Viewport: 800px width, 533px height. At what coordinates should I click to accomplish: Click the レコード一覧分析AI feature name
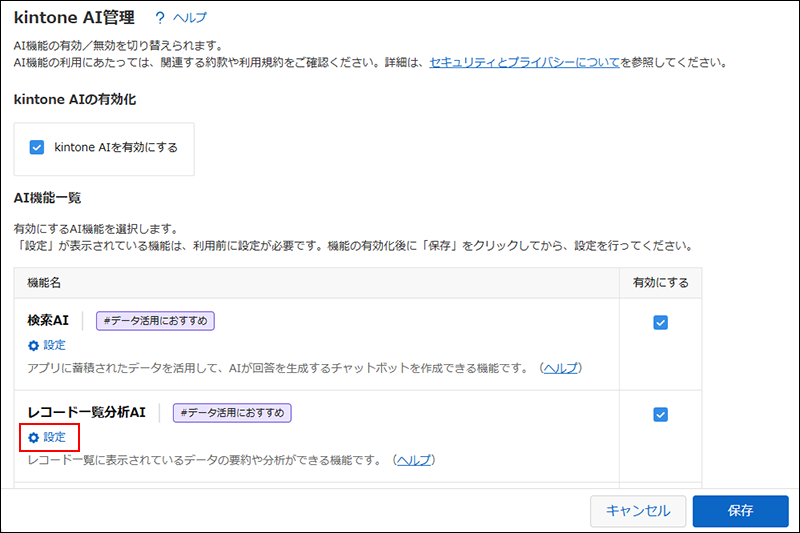86,412
